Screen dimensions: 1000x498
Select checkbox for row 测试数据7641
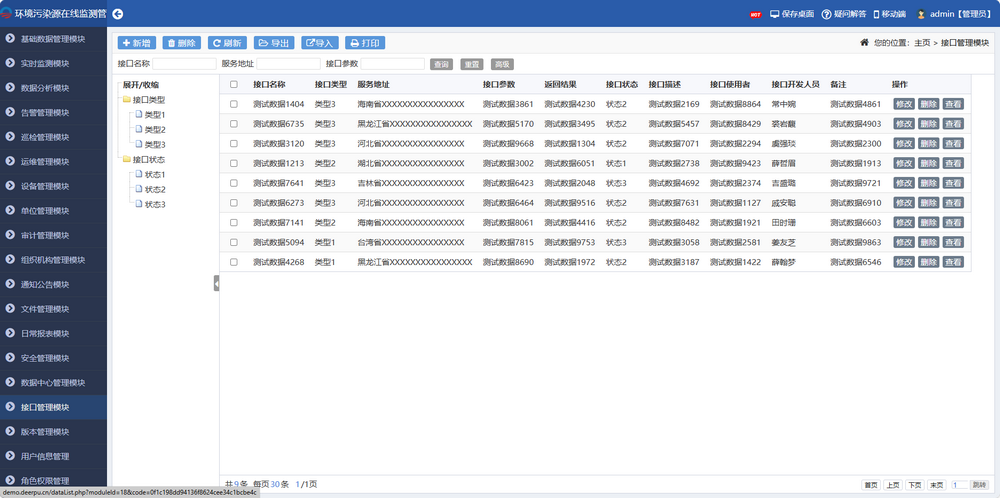234,183
